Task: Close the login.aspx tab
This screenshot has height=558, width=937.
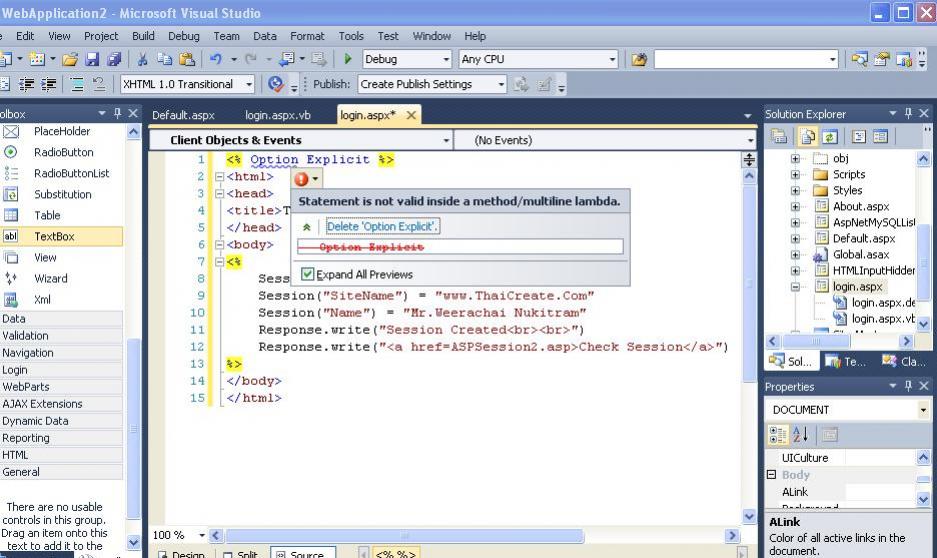Action: tap(411, 115)
